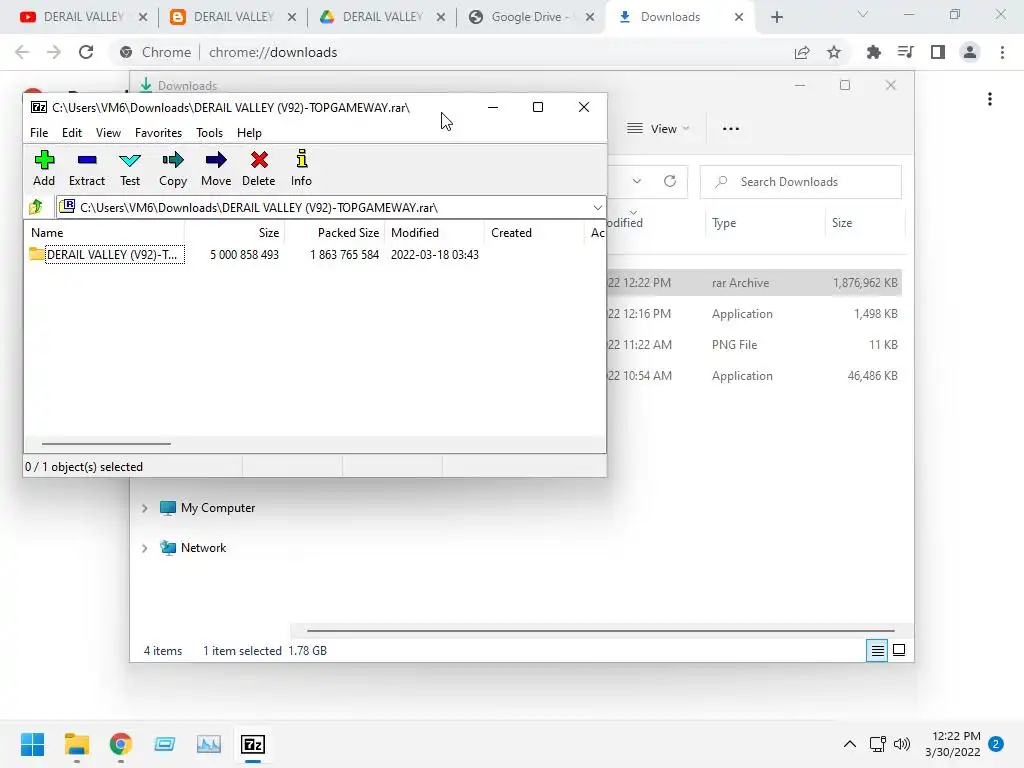Viewport: 1024px width, 768px height.
Task: Switch Explorer to large icons view
Action: [899, 650]
